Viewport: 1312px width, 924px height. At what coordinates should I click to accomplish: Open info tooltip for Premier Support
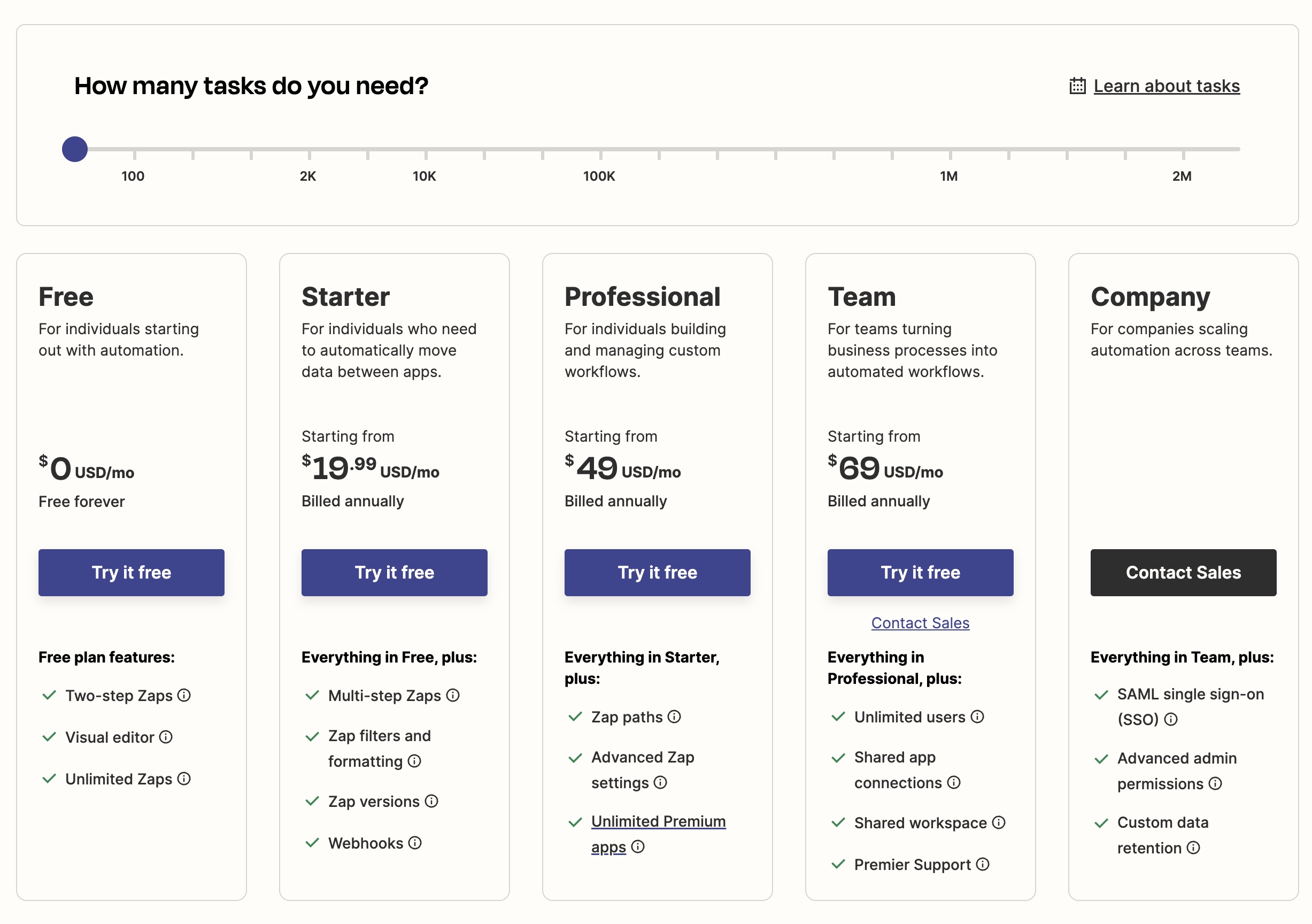click(983, 865)
